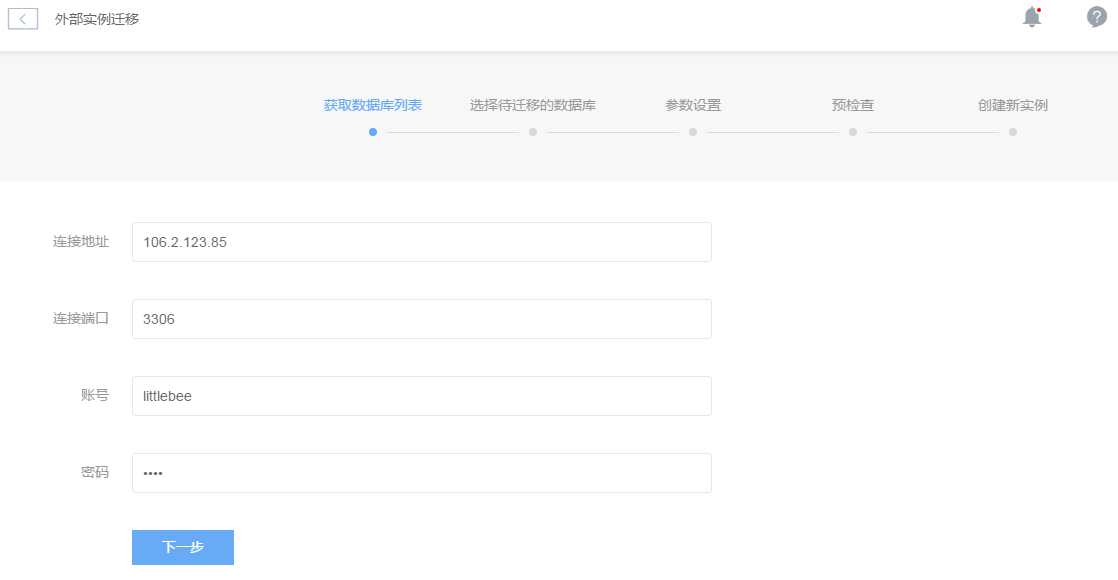Click the back arrow icon
Screen dimensions: 1118x580
[x=22, y=16]
